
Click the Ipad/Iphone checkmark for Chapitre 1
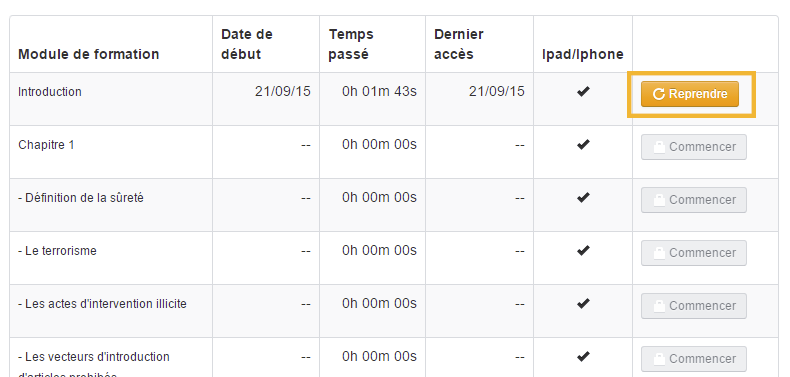tap(583, 145)
